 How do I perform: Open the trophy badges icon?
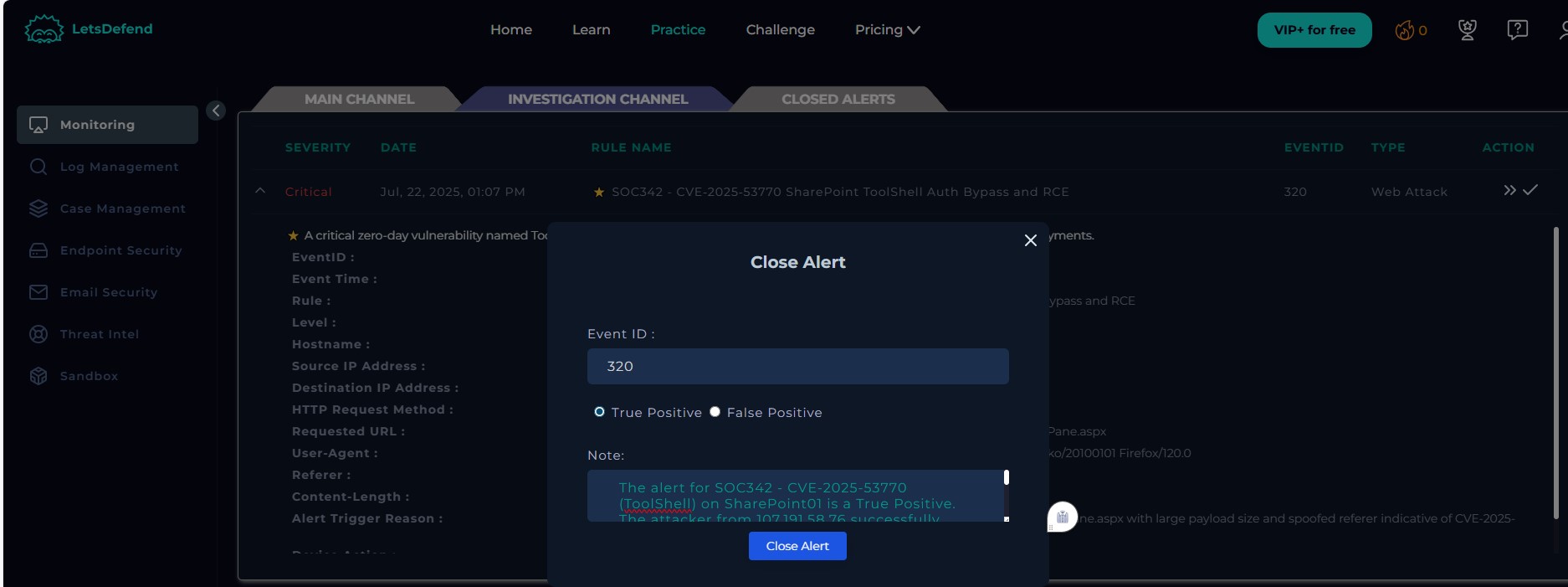tap(1467, 30)
